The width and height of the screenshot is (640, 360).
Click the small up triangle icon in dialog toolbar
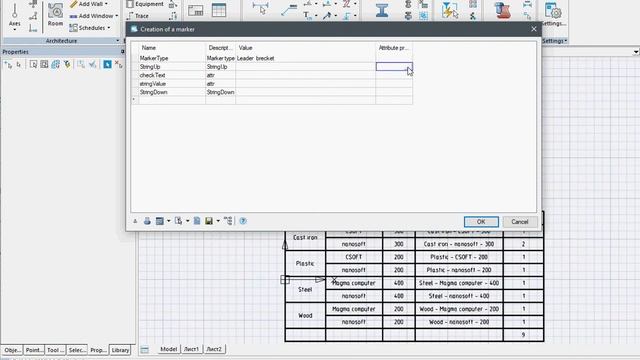click(x=135, y=221)
